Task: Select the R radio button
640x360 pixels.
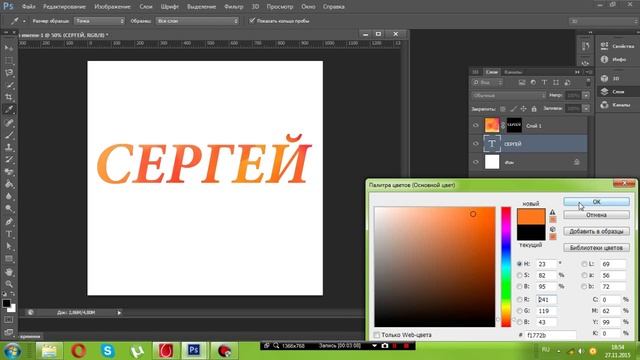Action: 520,300
